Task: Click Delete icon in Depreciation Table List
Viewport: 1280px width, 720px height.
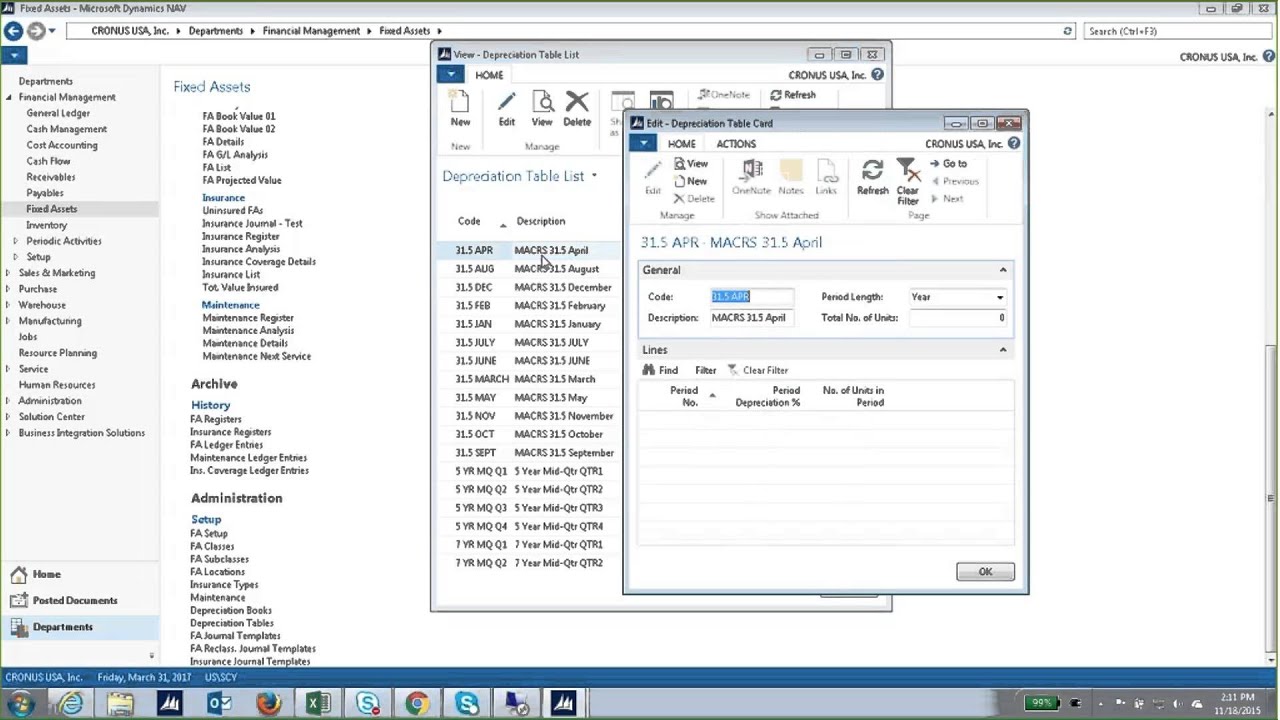Action: pyautogui.click(x=577, y=109)
